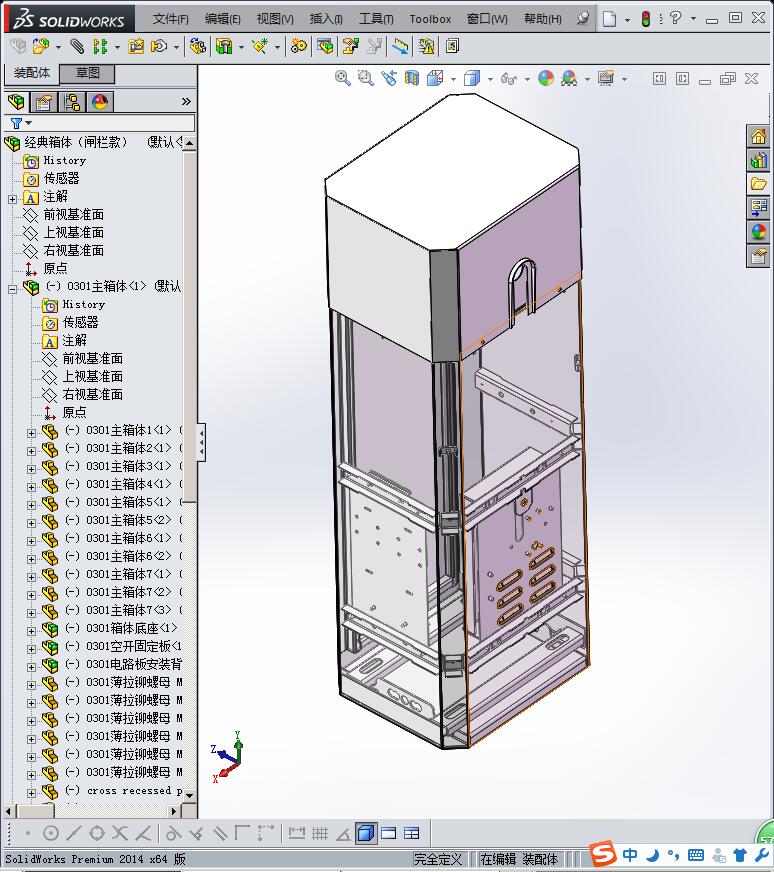Click the Apply Scene icon
Screen dimensions: 774x872
(569, 78)
